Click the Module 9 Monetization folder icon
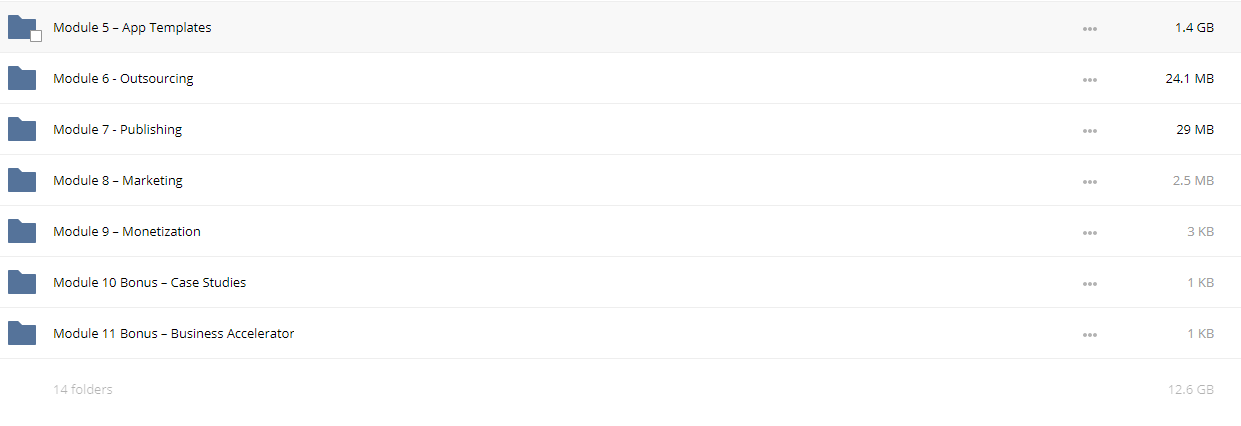The width and height of the screenshot is (1241, 426). 22,231
